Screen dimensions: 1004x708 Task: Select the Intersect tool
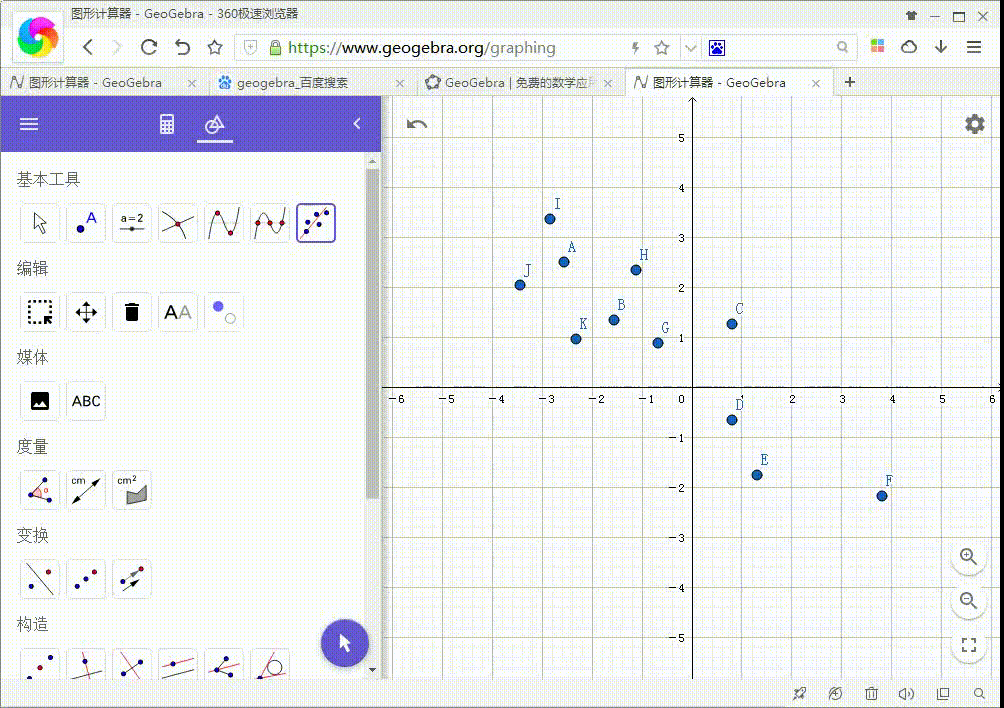[x=177, y=223]
